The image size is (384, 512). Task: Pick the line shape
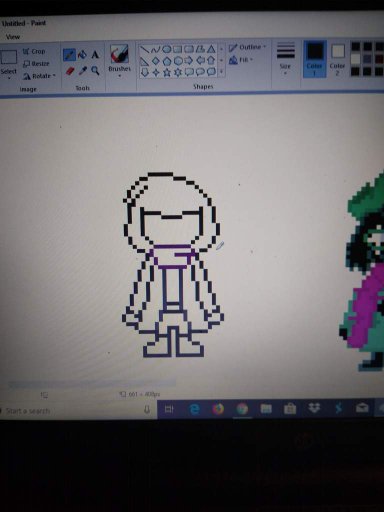(x=144, y=50)
